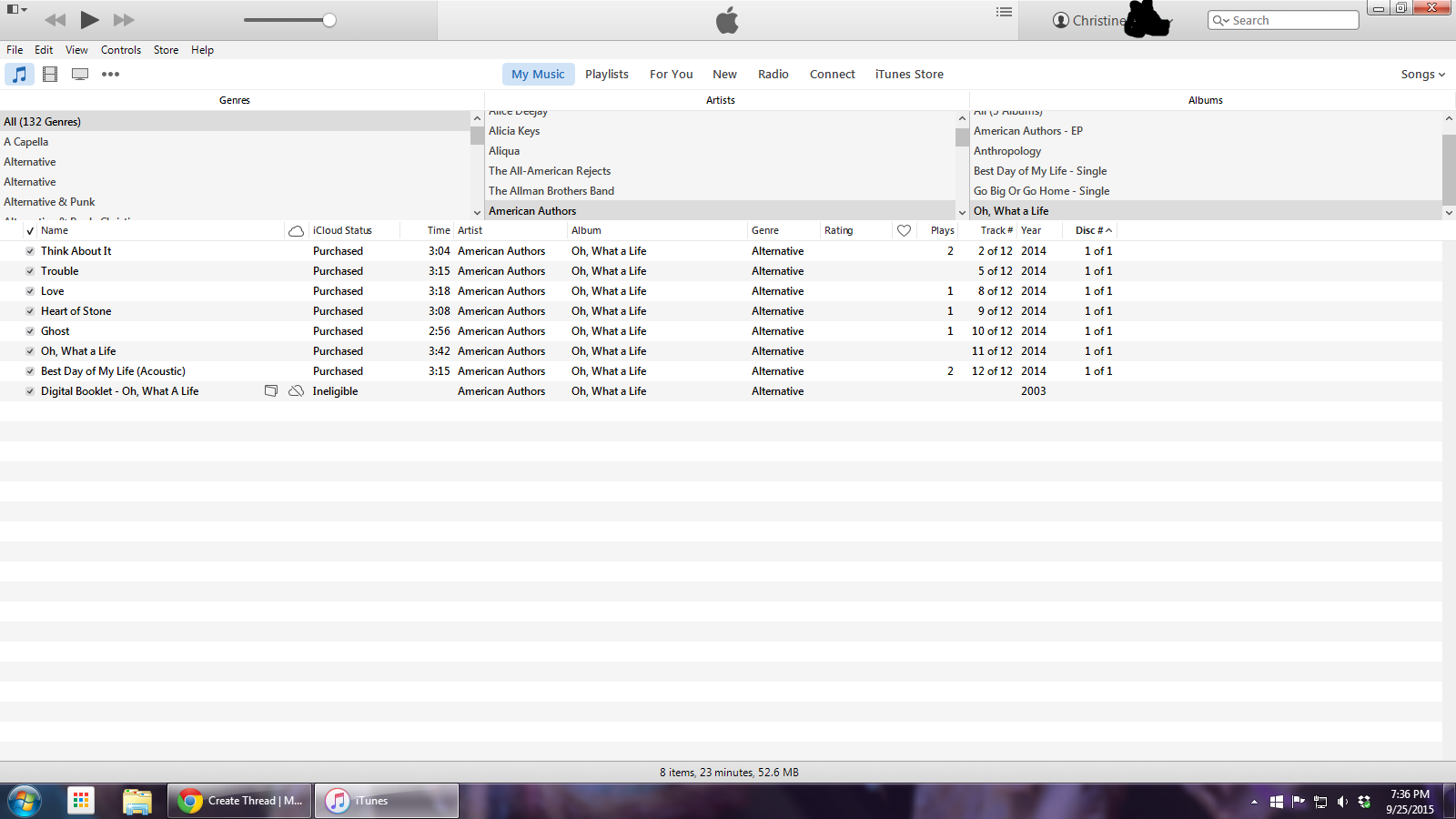Open the Windows Start menu
The width and height of the screenshot is (1456, 819).
pyautogui.click(x=25, y=801)
